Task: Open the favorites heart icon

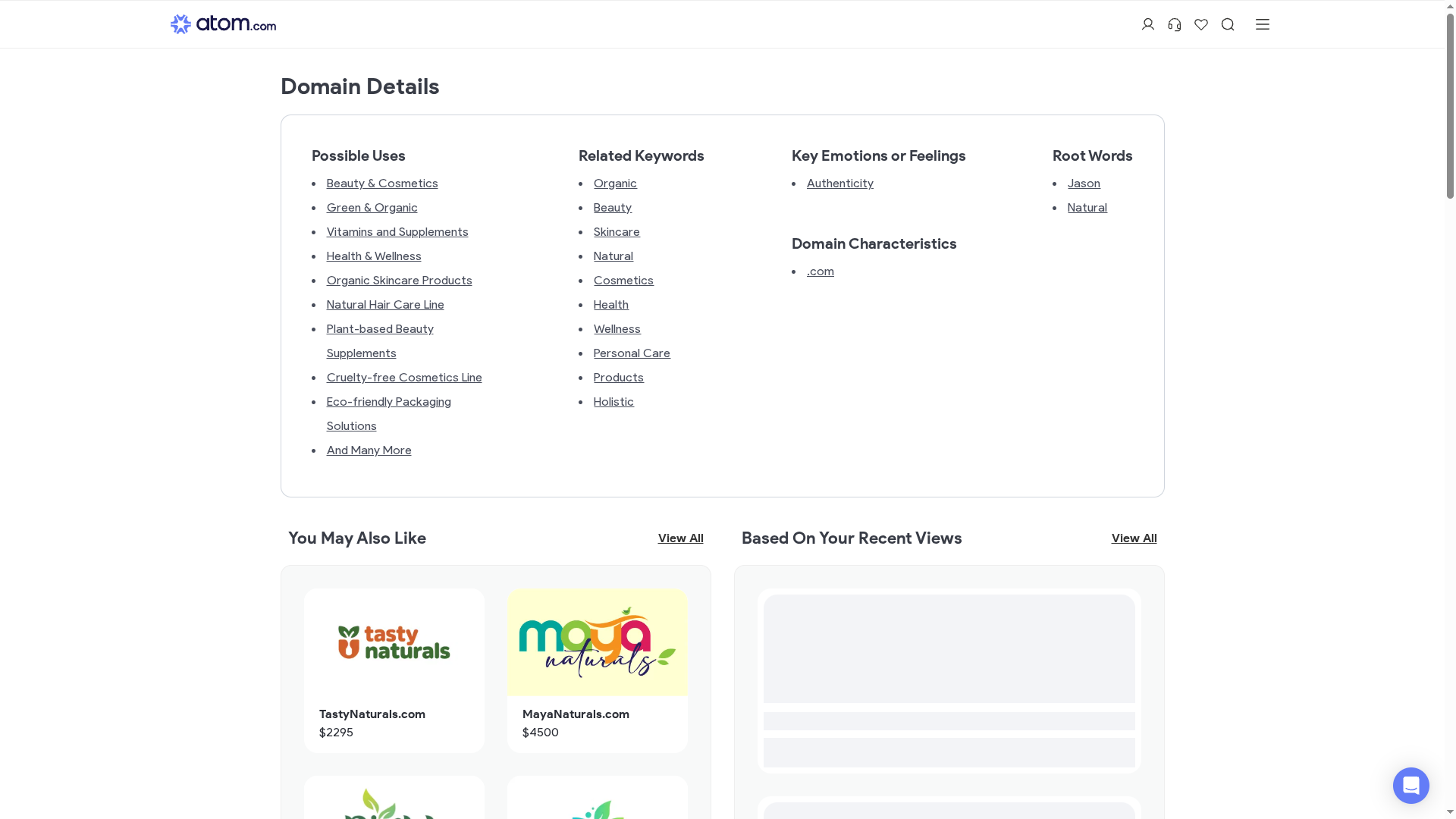Action: (x=1201, y=24)
